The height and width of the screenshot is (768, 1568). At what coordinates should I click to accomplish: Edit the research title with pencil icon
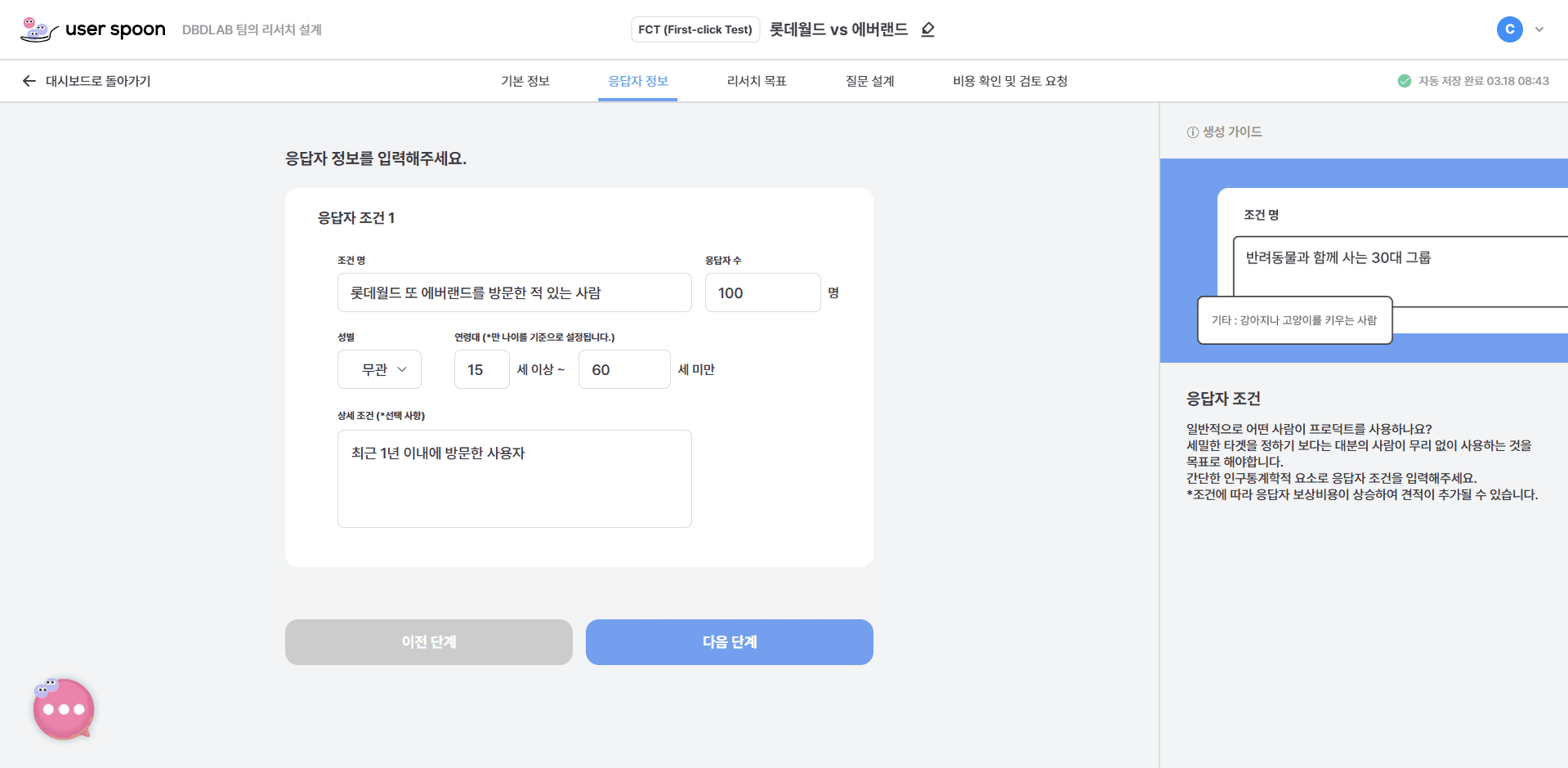pos(928,29)
